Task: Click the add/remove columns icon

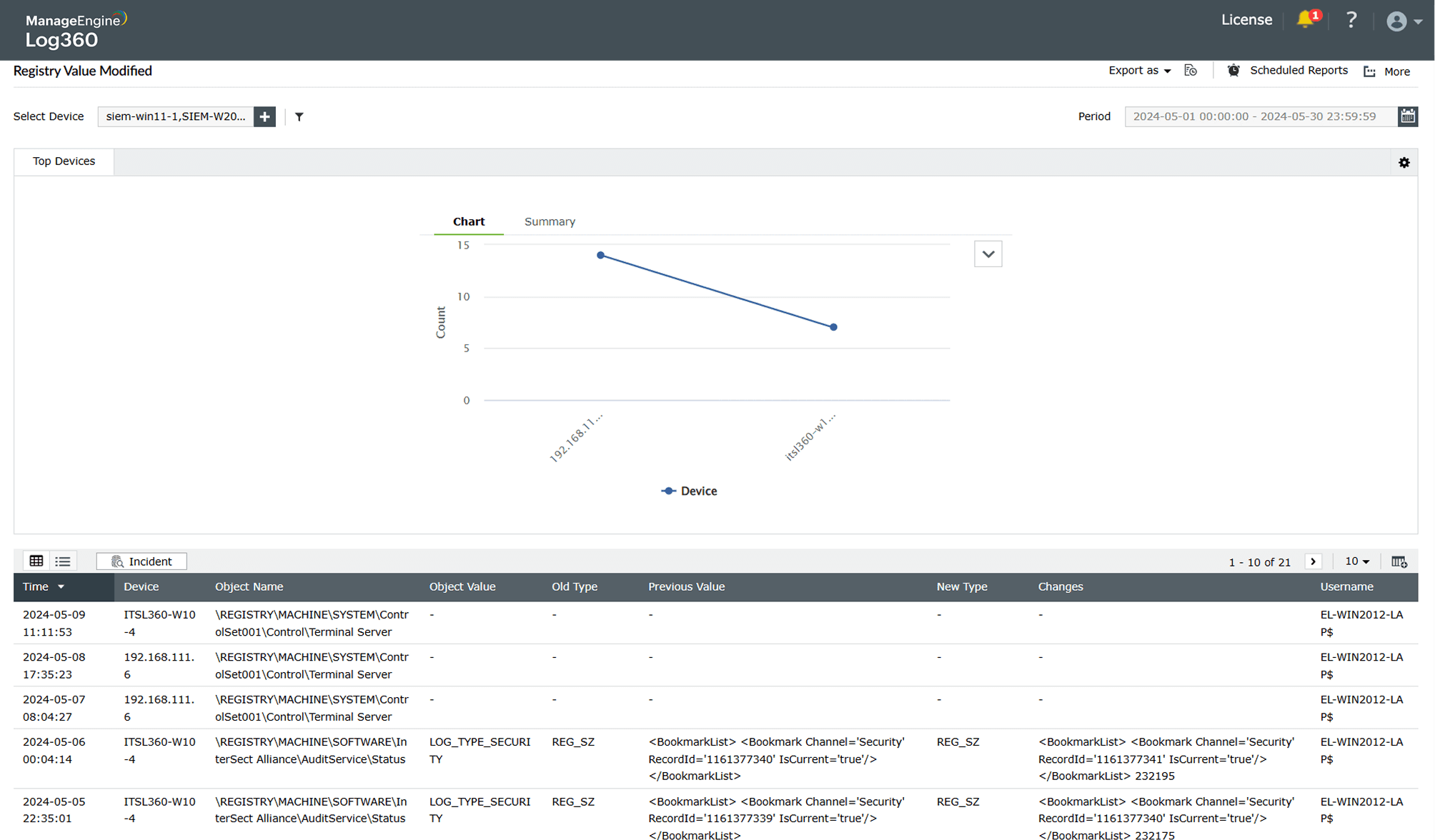Action: [x=1399, y=562]
